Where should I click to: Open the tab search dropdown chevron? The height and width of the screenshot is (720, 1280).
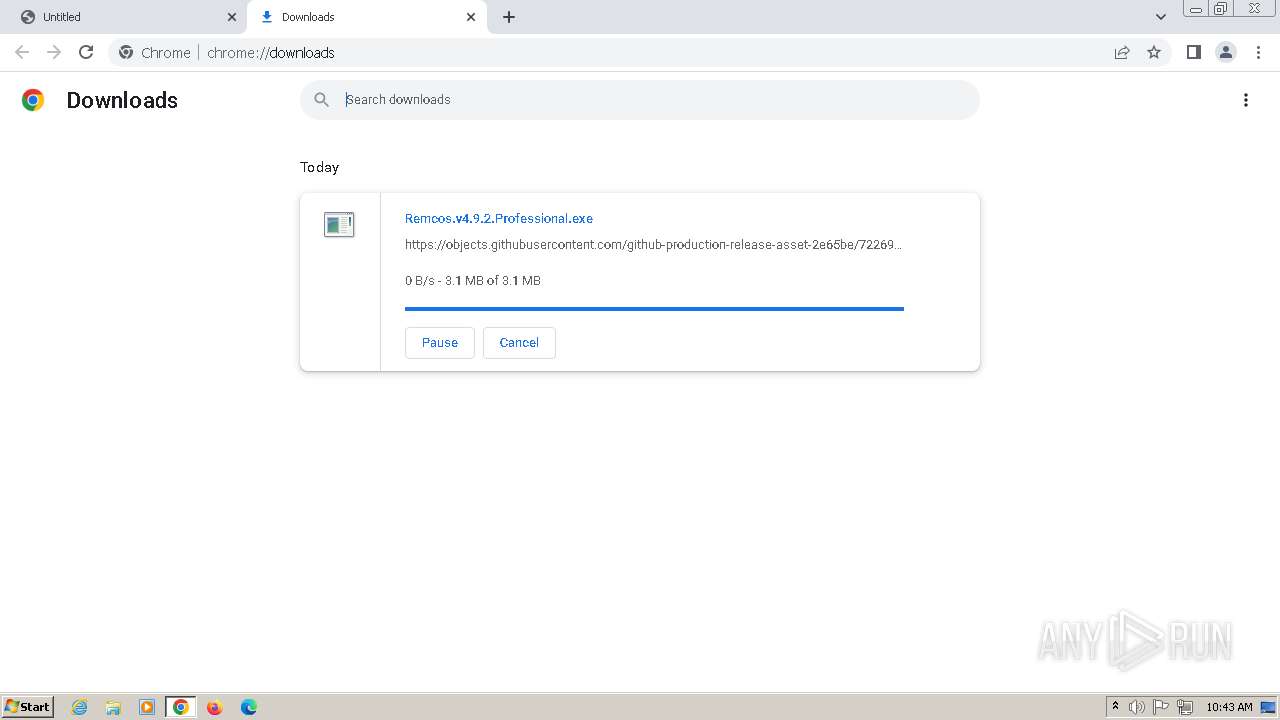(x=1161, y=17)
